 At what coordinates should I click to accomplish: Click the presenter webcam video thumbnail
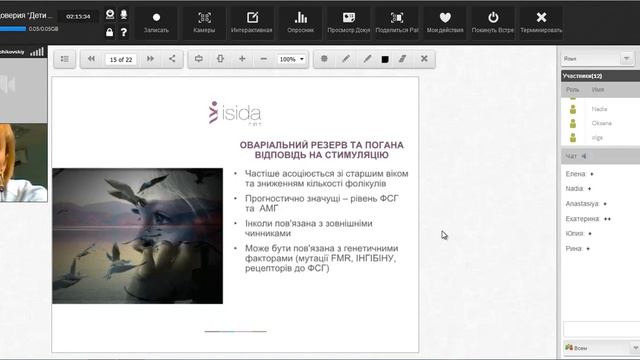24,163
